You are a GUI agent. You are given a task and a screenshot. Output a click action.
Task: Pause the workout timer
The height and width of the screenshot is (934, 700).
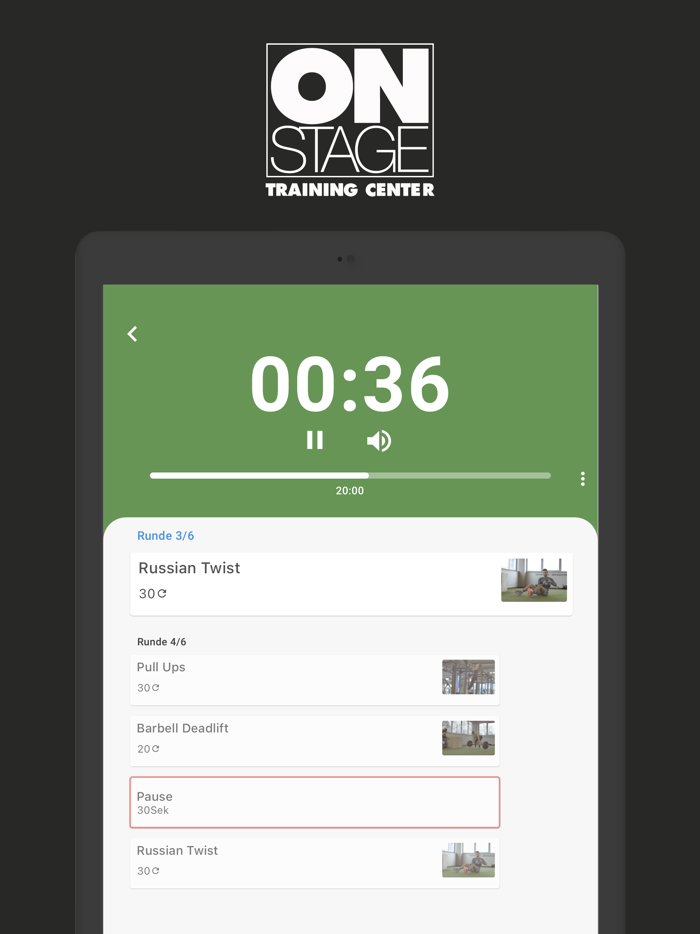(315, 440)
